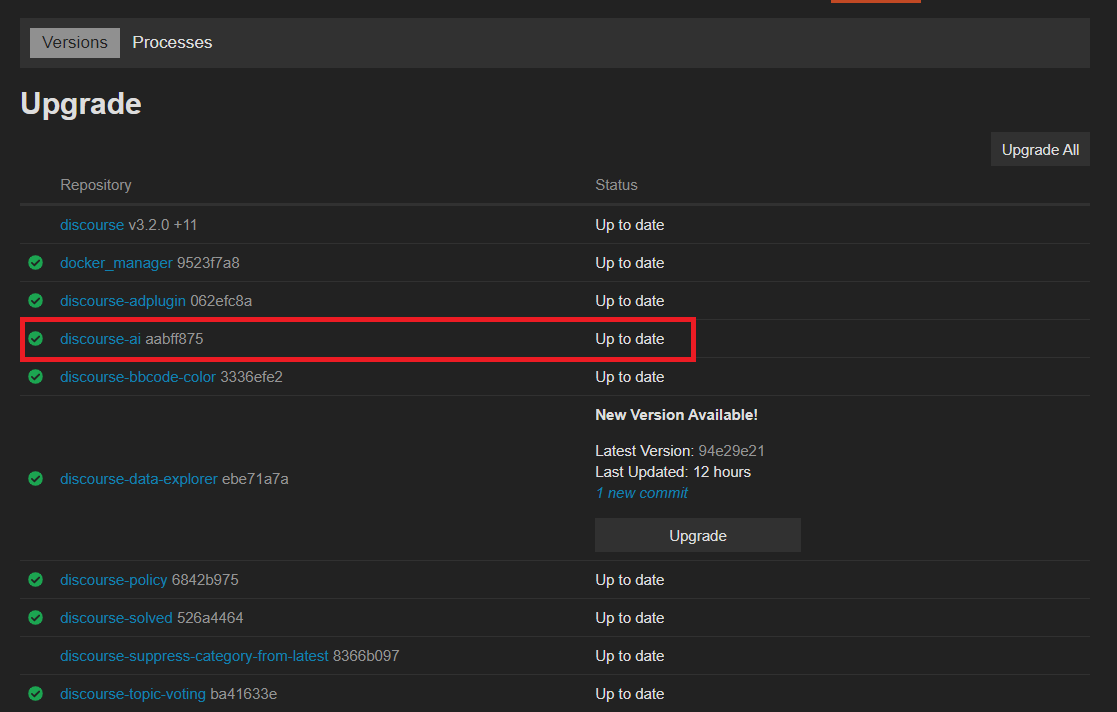Click green check icon beside discourse-topic-voting
Viewport: 1117px width, 712px height.
36,693
